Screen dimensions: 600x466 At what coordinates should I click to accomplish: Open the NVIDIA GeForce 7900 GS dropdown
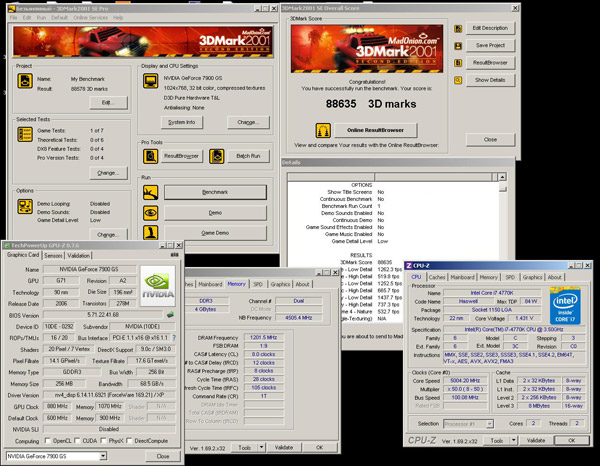click(101, 456)
